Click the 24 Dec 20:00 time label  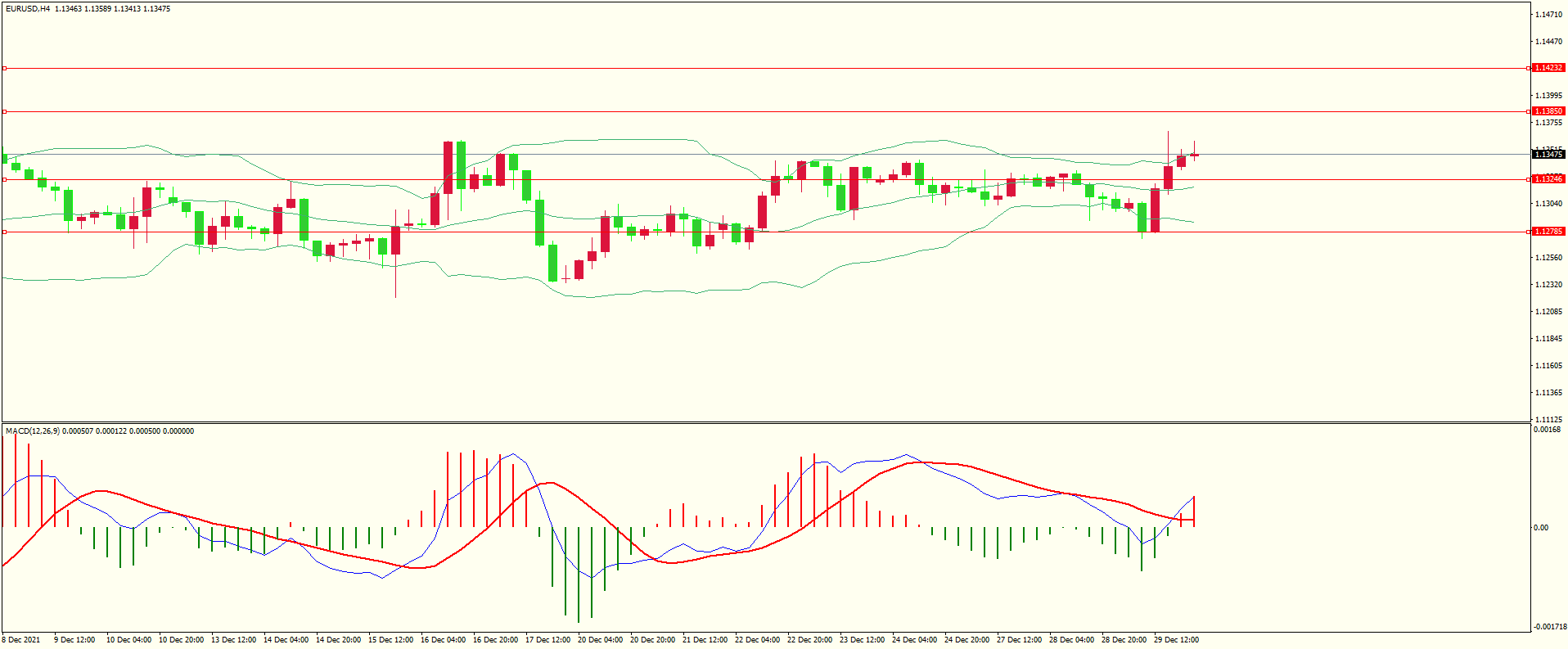(966, 640)
